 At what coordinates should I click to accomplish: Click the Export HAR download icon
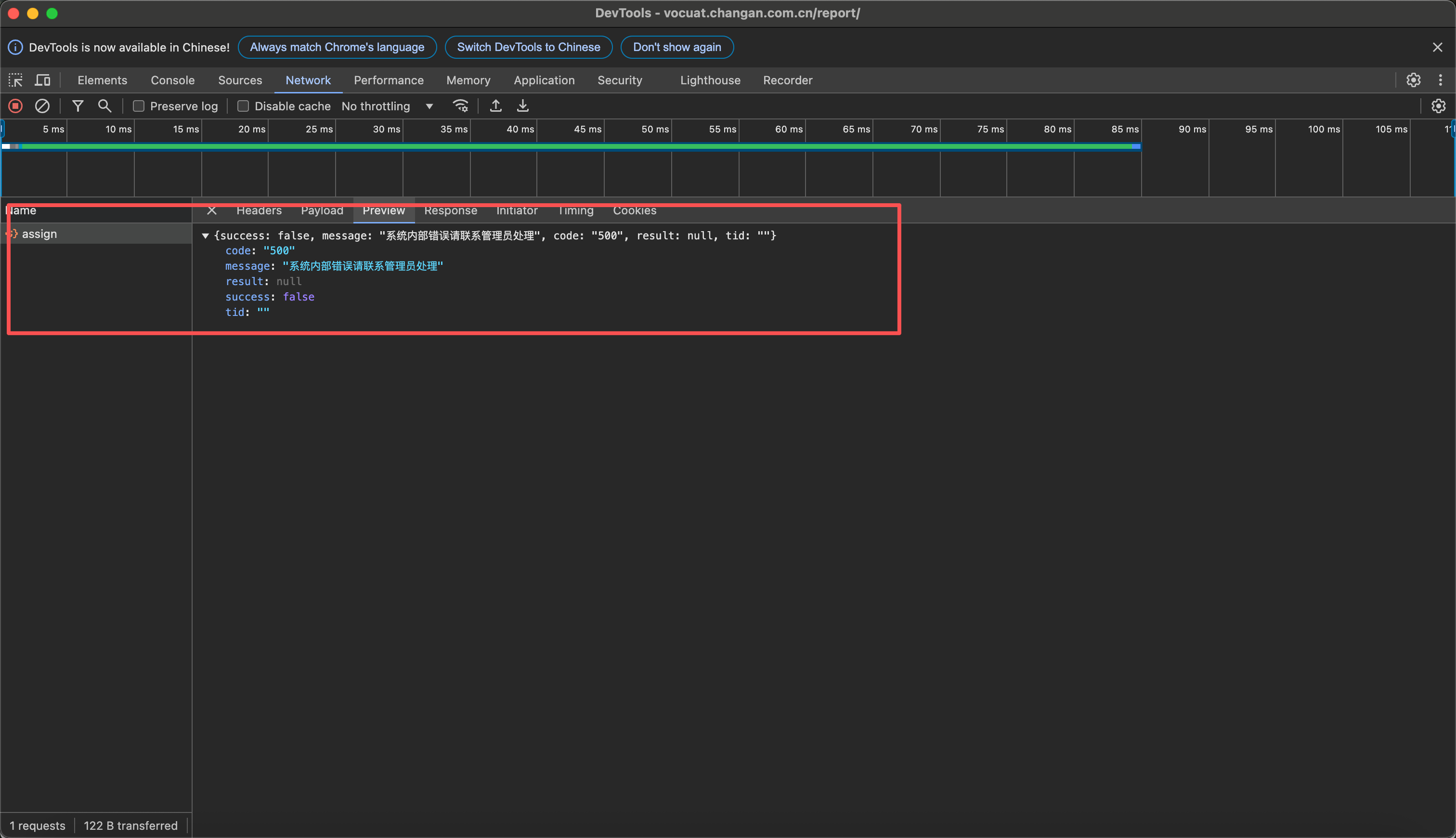point(522,106)
